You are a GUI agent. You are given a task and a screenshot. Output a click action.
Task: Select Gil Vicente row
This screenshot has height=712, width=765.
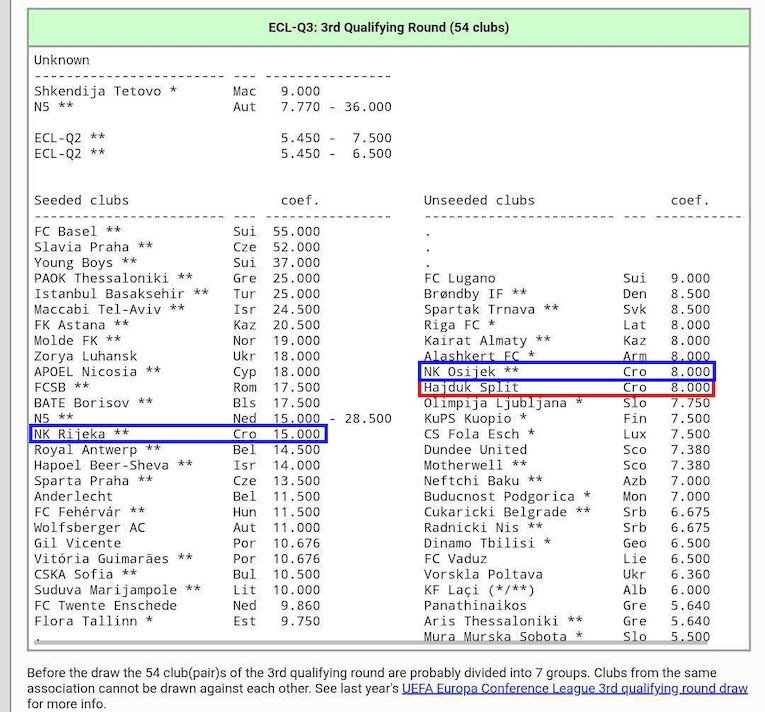[x=177, y=543]
